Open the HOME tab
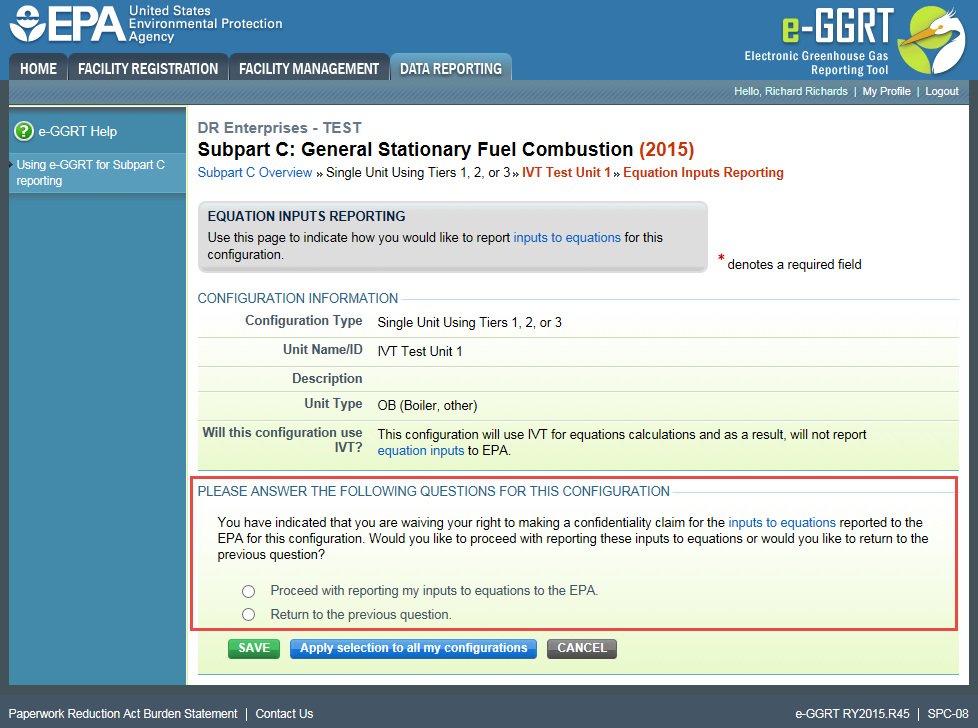Viewport: 978px width, 728px height. (38, 69)
